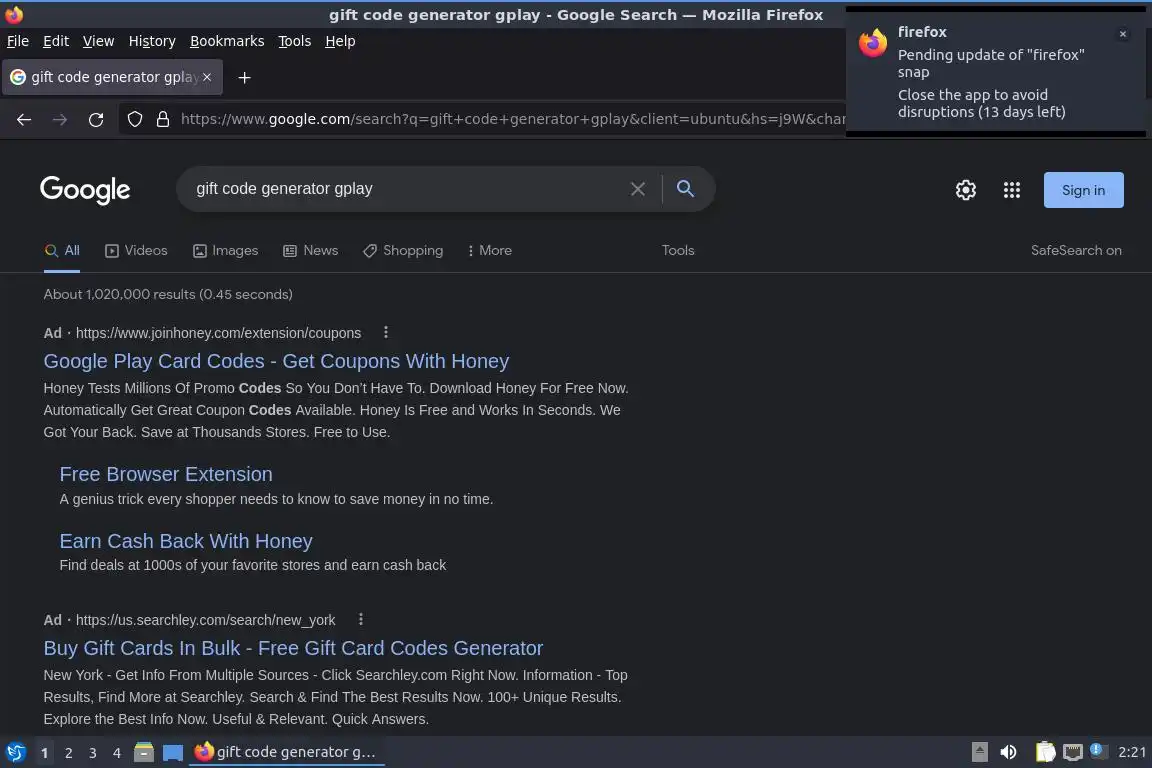Dismiss the firefox snap notification

(1123, 34)
